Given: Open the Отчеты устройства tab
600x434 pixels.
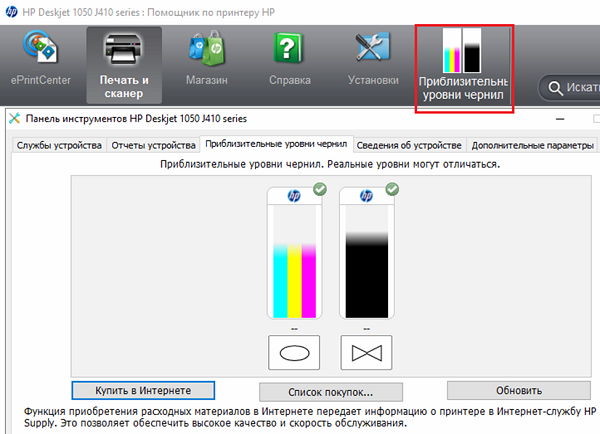Looking at the screenshot, I should [152, 145].
